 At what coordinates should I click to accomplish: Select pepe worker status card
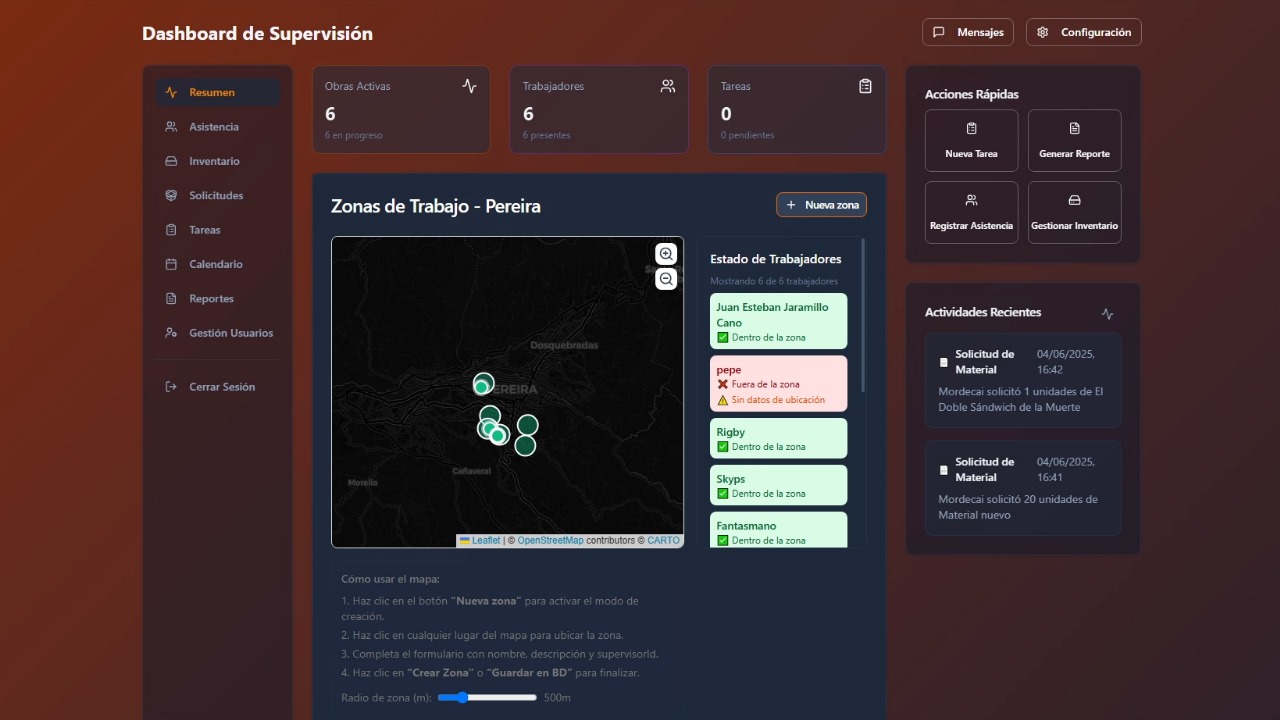click(778, 384)
